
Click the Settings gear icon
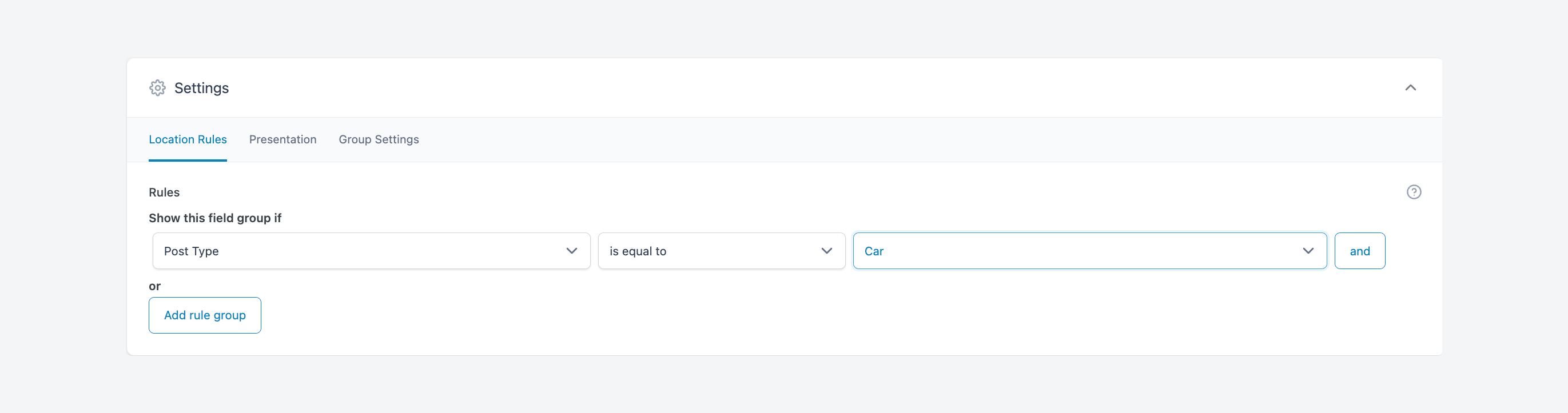[x=157, y=87]
